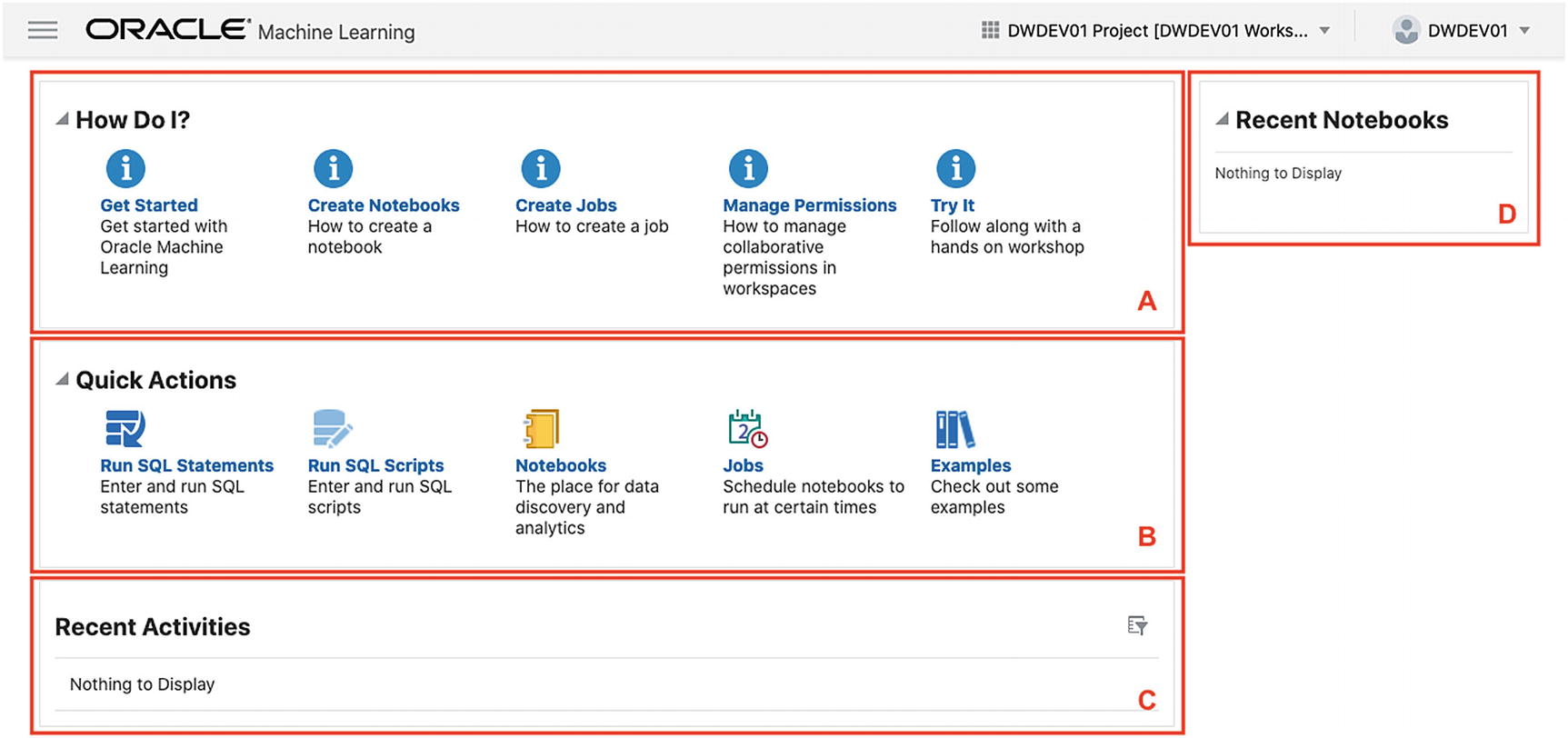Open the Run SQL Scripts link
This screenshot has width=1568, height=738.
(x=375, y=465)
